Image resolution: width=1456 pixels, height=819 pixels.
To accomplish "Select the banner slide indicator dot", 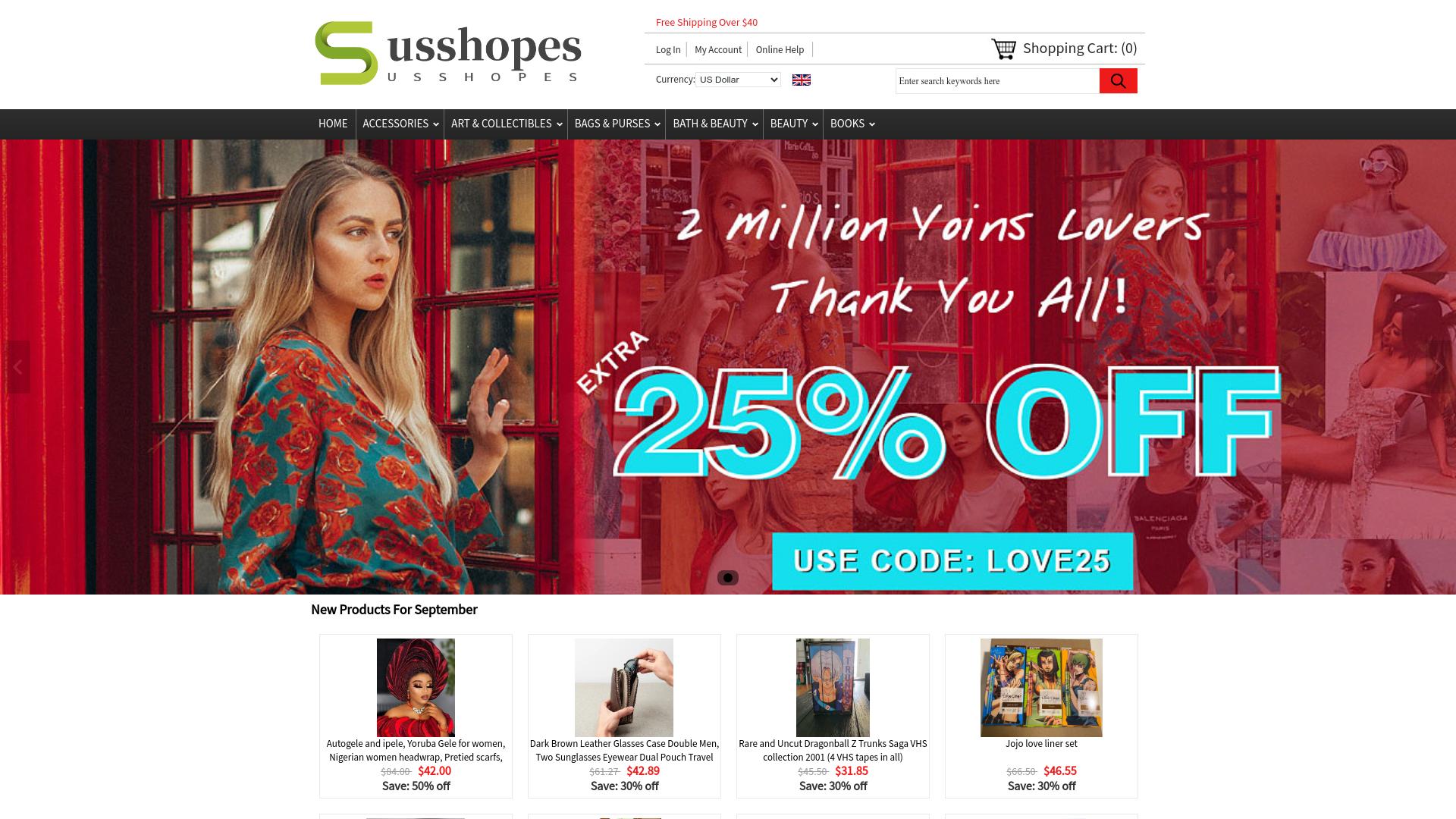I will [x=728, y=578].
